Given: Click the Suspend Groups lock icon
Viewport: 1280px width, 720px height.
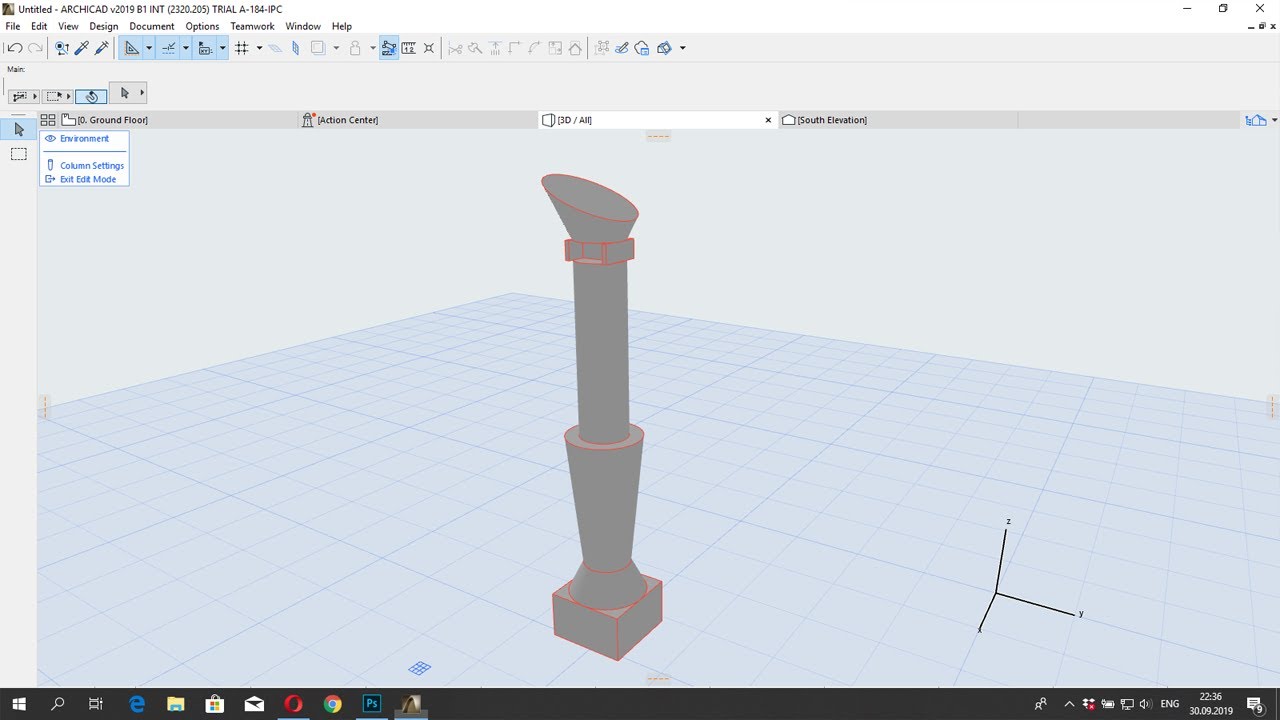Looking at the screenshot, I should tap(355, 48).
